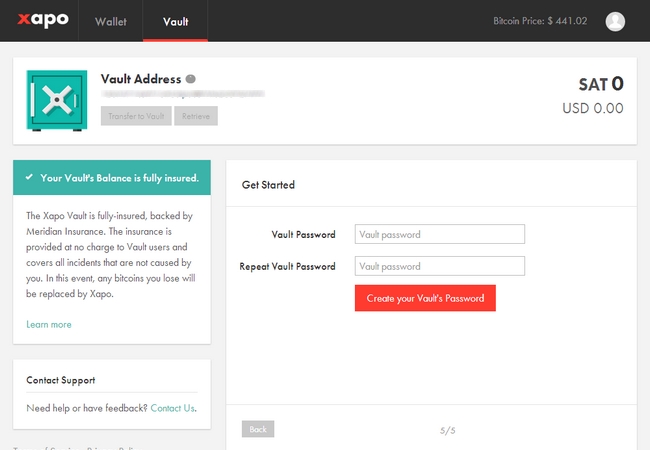Click the Transfer to Vault button
Viewport: 650px width, 450px height.
(136, 116)
